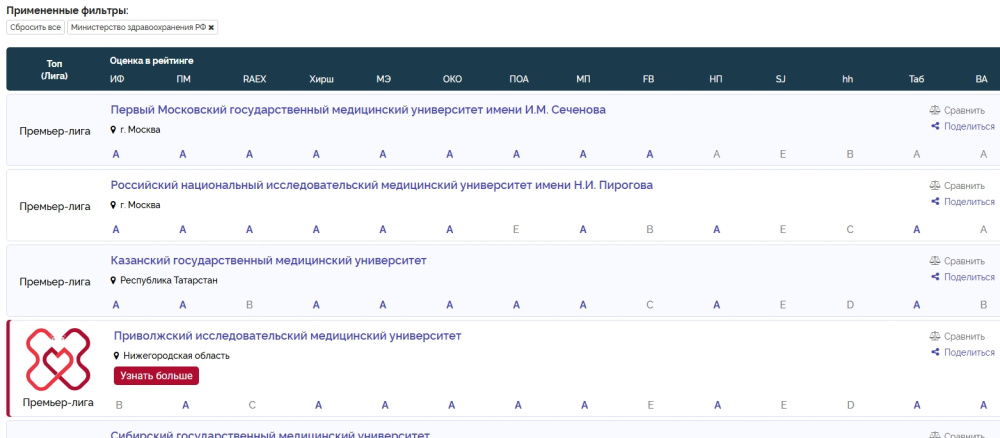The image size is (1000, 438).
Task: Click the SJ column header
Action: (781, 80)
